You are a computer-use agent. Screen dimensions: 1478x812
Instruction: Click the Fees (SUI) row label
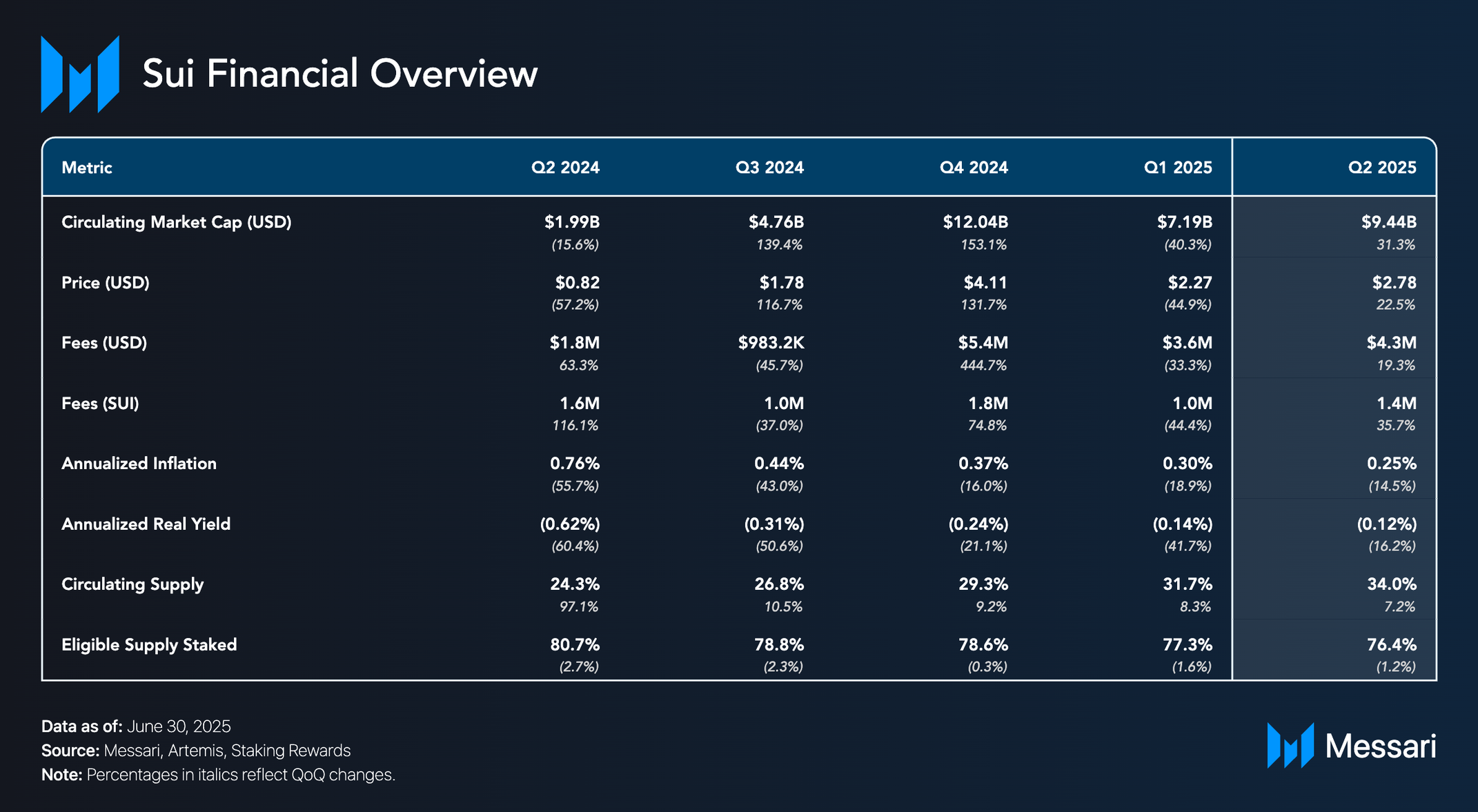point(100,404)
